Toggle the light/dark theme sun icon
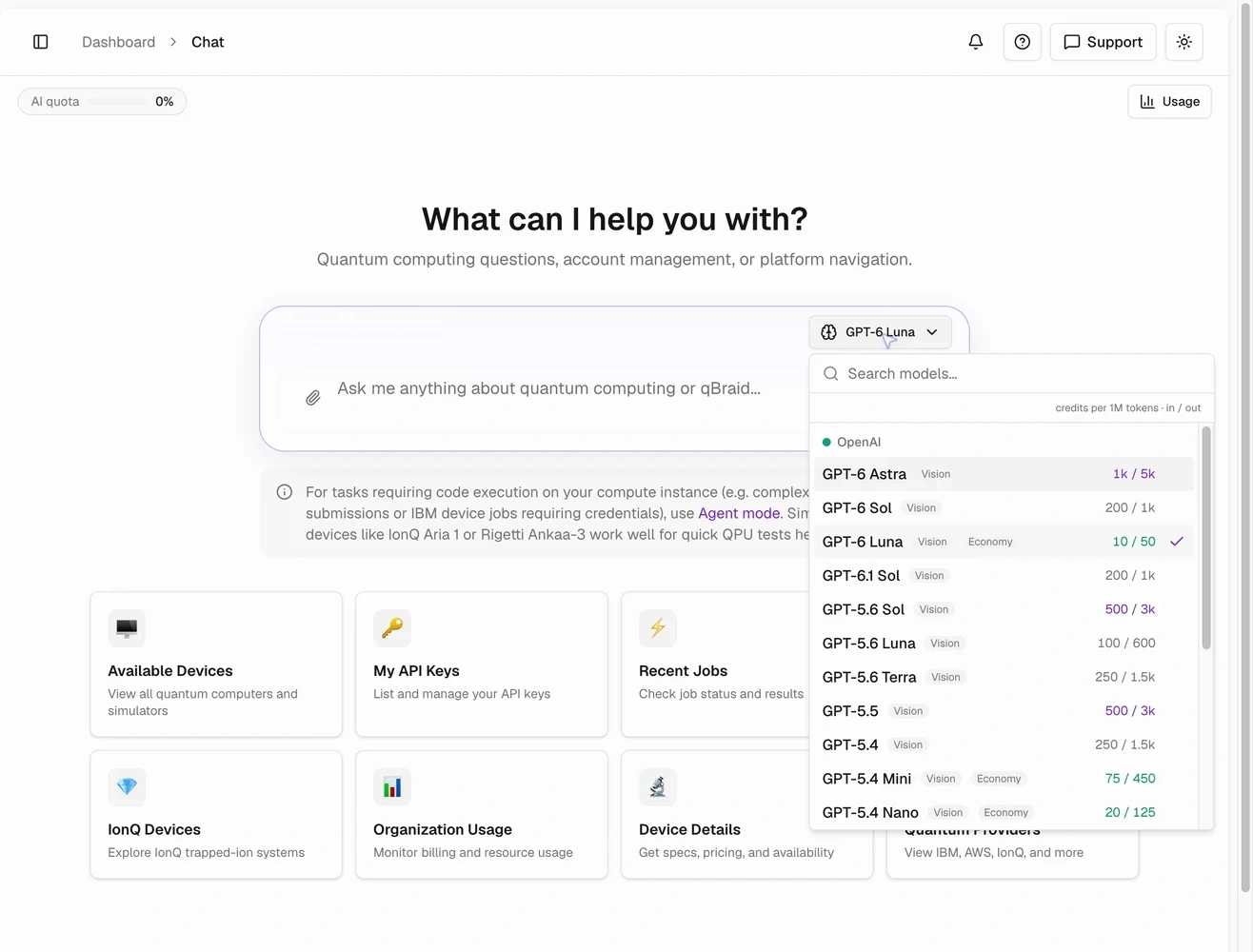The height and width of the screenshot is (952, 1253). pyautogui.click(x=1184, y=42)
